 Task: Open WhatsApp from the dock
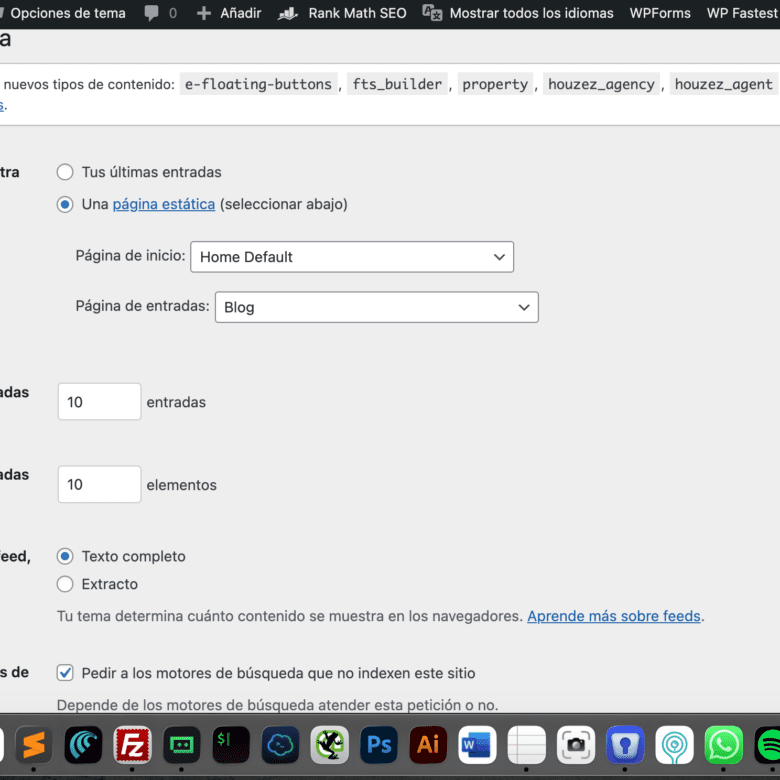723,745
